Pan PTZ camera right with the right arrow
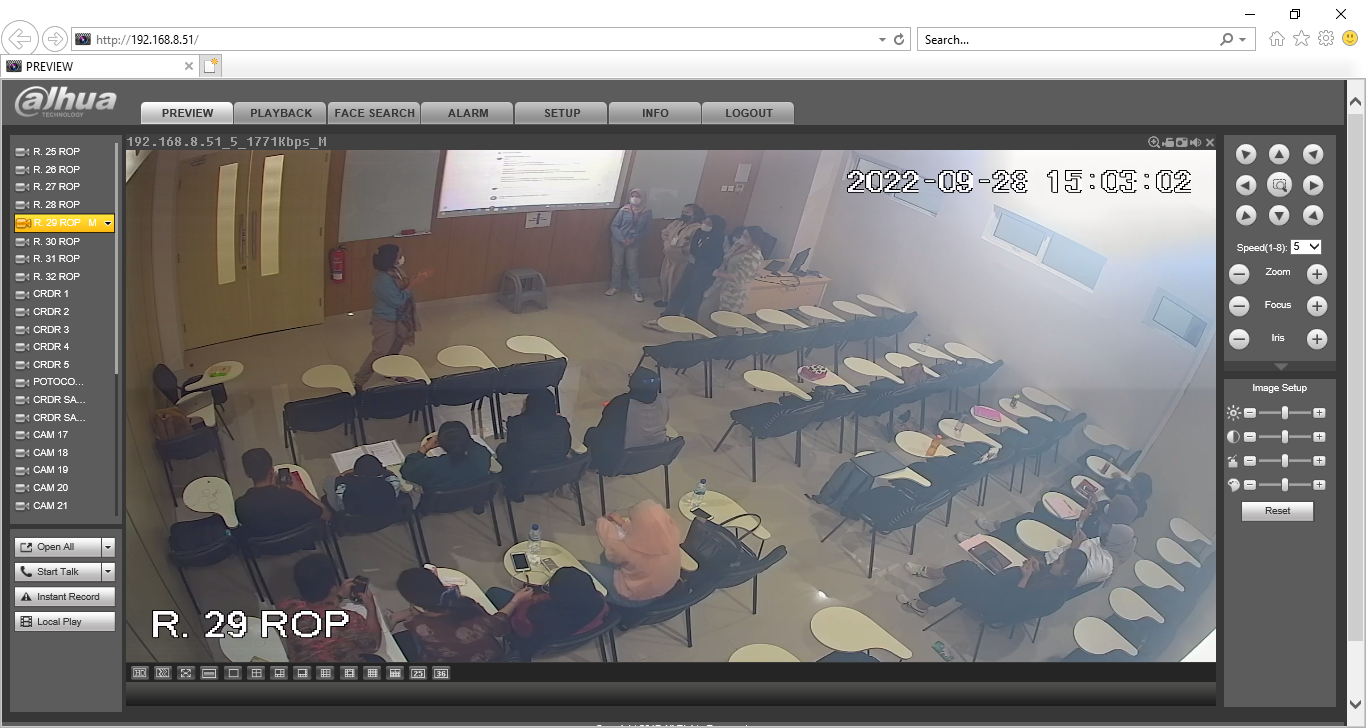 pyautogui.click(x=1313, y=185)
